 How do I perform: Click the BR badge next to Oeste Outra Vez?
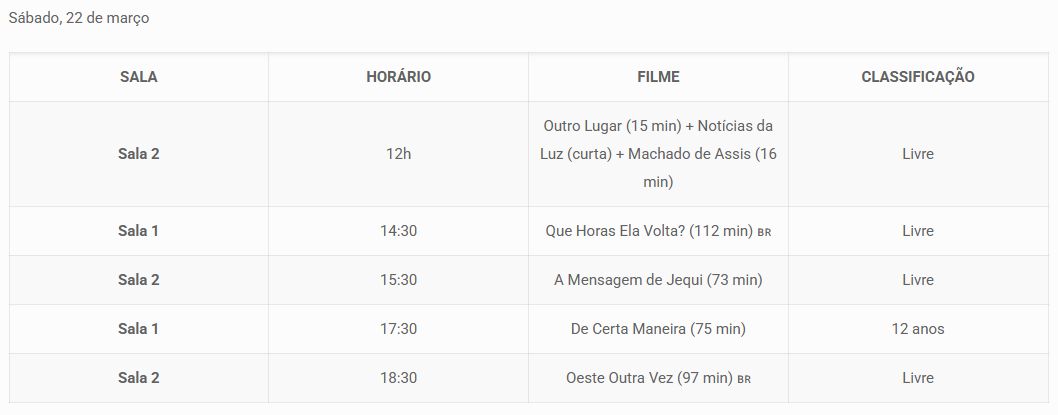(744, 379)
